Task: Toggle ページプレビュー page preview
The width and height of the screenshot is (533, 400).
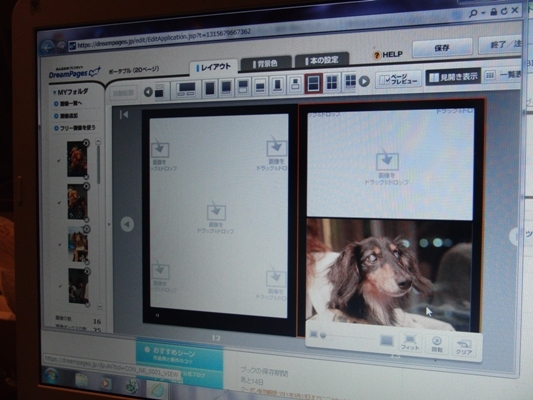Action: click(x=398, y=80)
